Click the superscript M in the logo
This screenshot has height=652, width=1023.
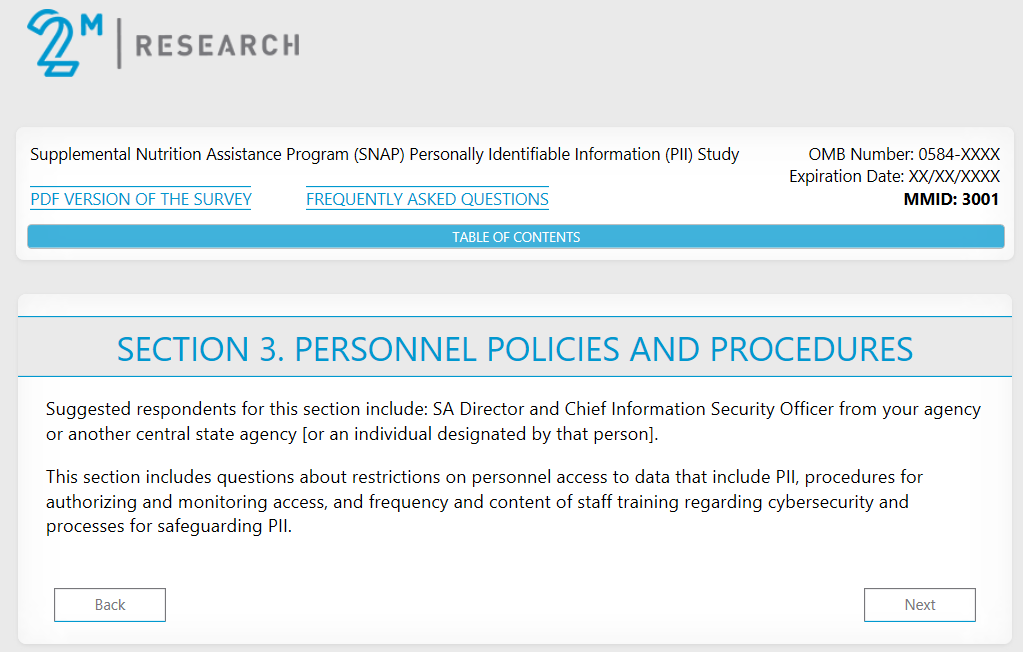pos(90,25)
